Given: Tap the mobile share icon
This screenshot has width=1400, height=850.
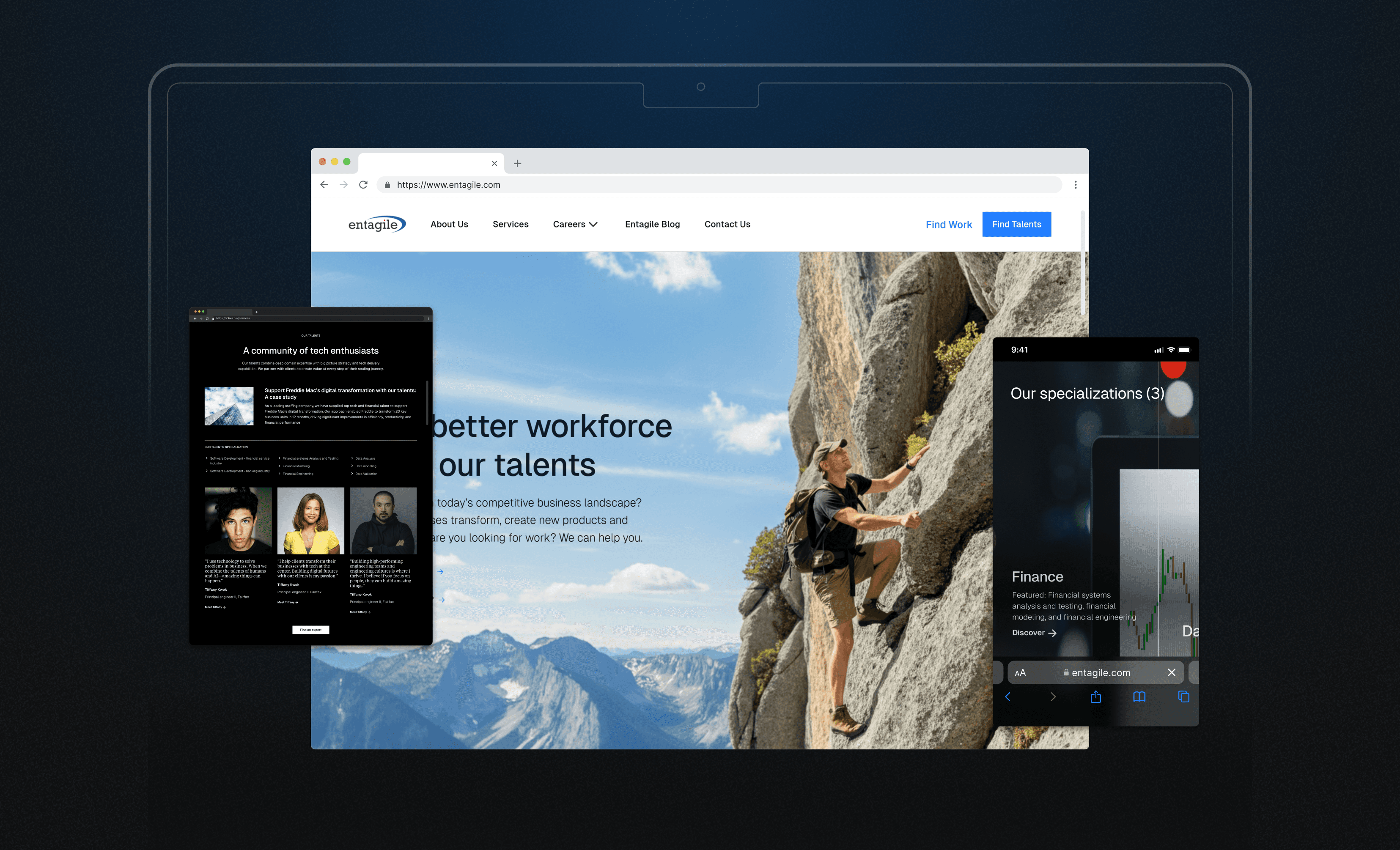Looking at the screenshot, I should point(1095,696).
